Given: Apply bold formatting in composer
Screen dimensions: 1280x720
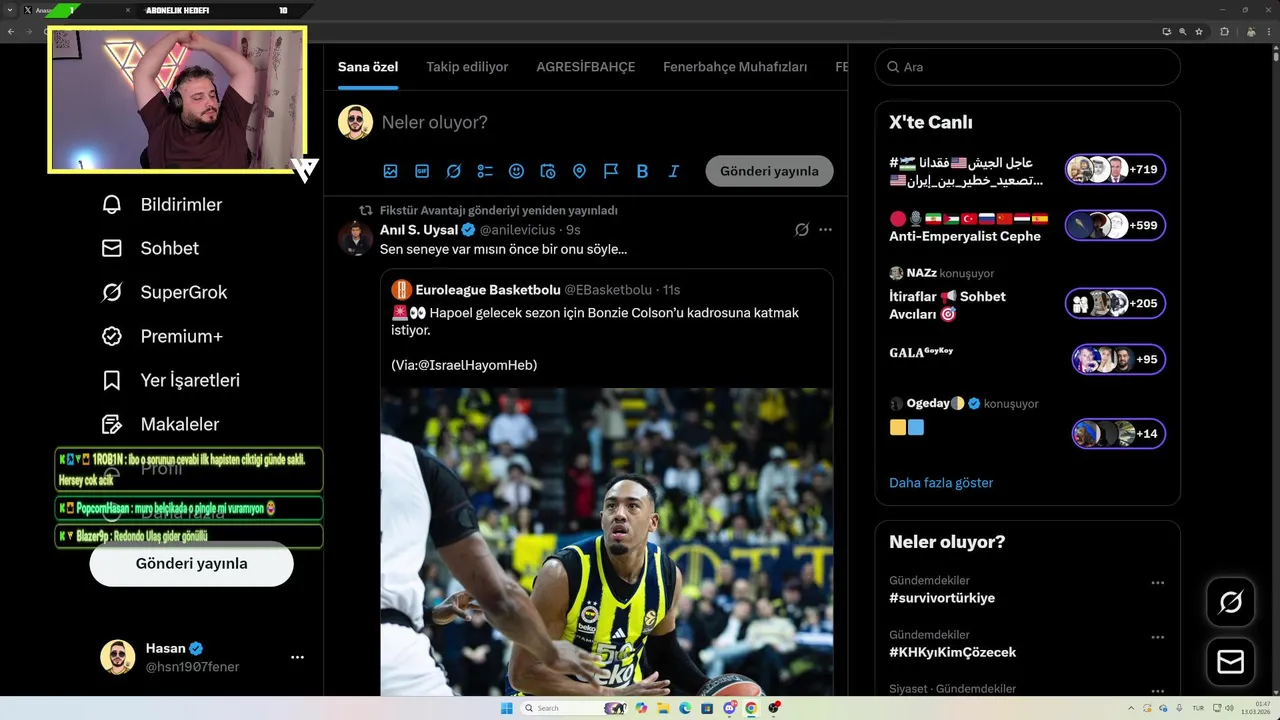Looking at the screenshot, I should (x=642, y=171).
